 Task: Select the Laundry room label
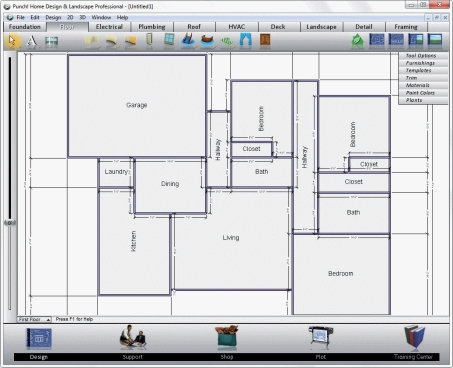tap(117, 172)
